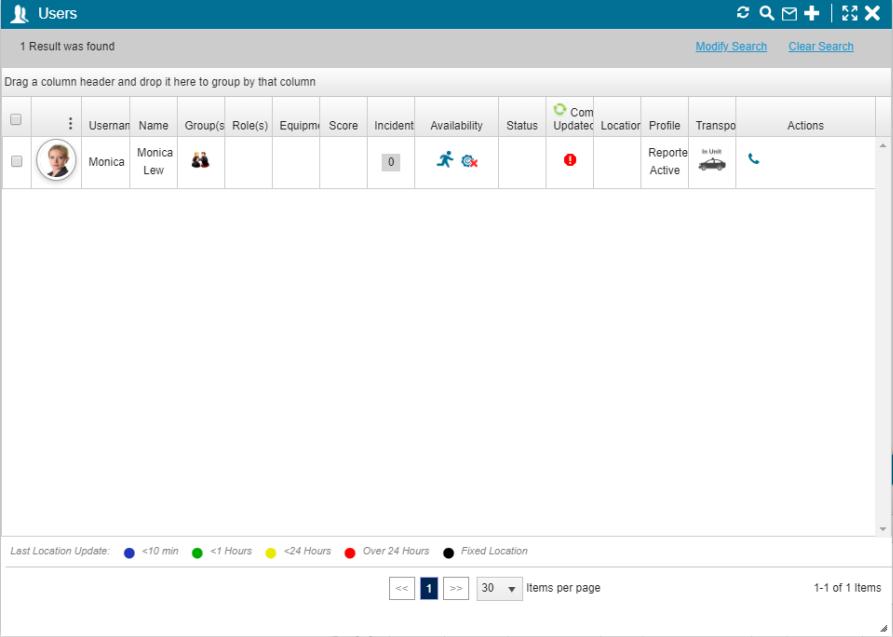Click the refresh icon in the header
This screenshot has width=893, height=637.
[743, 13]
